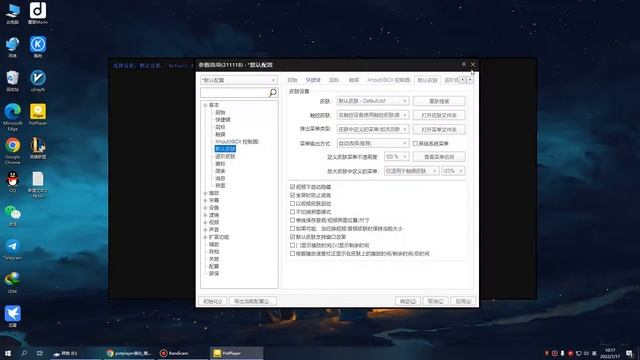Open the WeChat desktop icon

[x=13, y=215]
